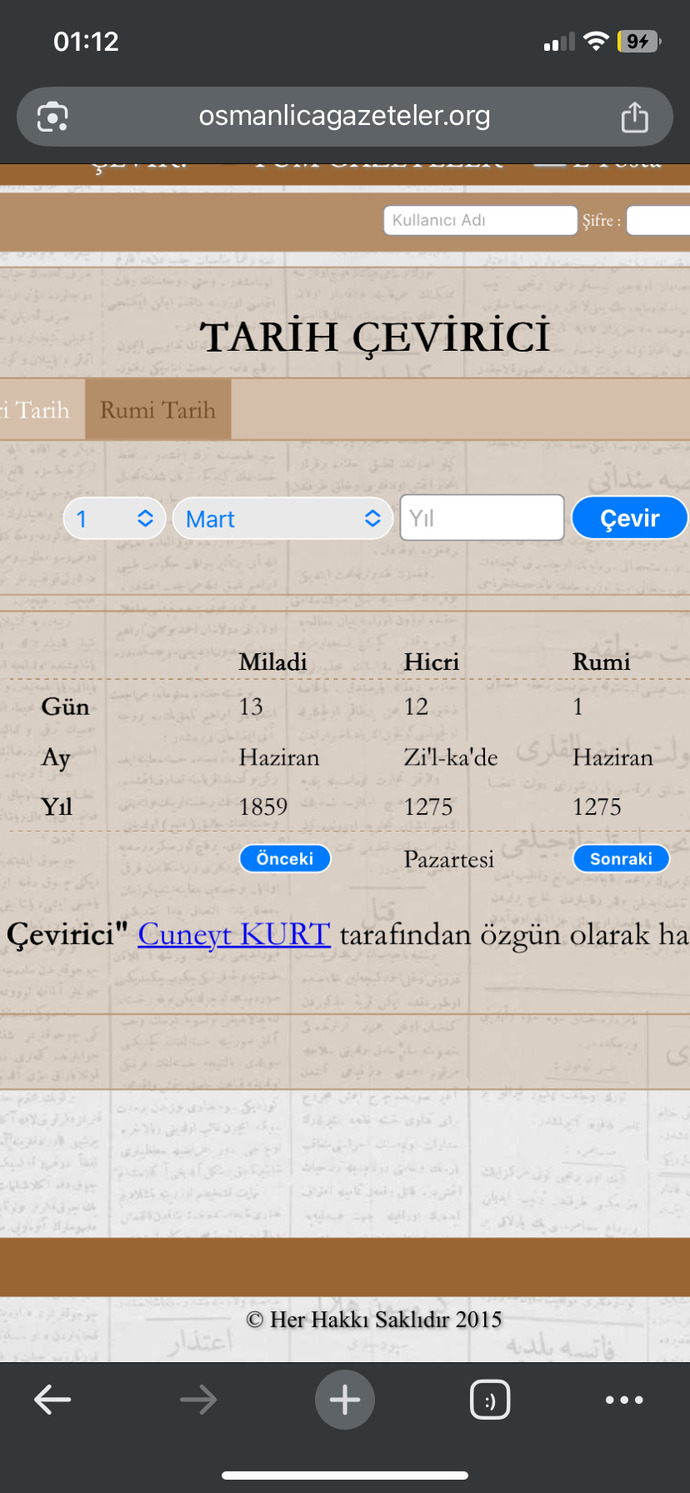Click the Yıl row label in table
The width and height of the screenshot is (690, 1493).
tap(57, 806)
